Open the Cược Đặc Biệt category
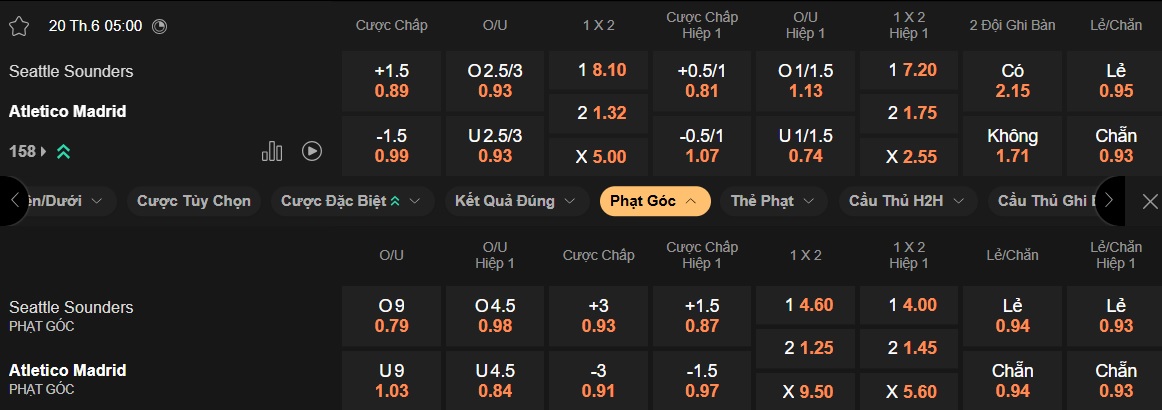 351,201
